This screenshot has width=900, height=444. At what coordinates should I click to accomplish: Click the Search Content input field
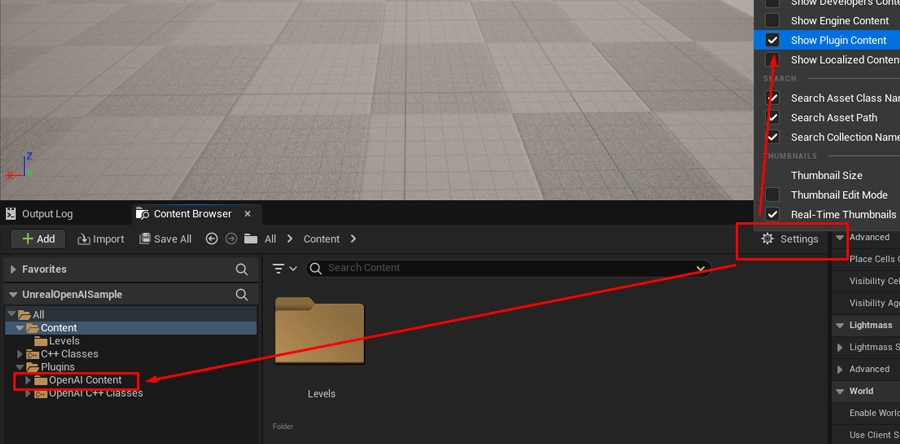[x=509, y=268]
